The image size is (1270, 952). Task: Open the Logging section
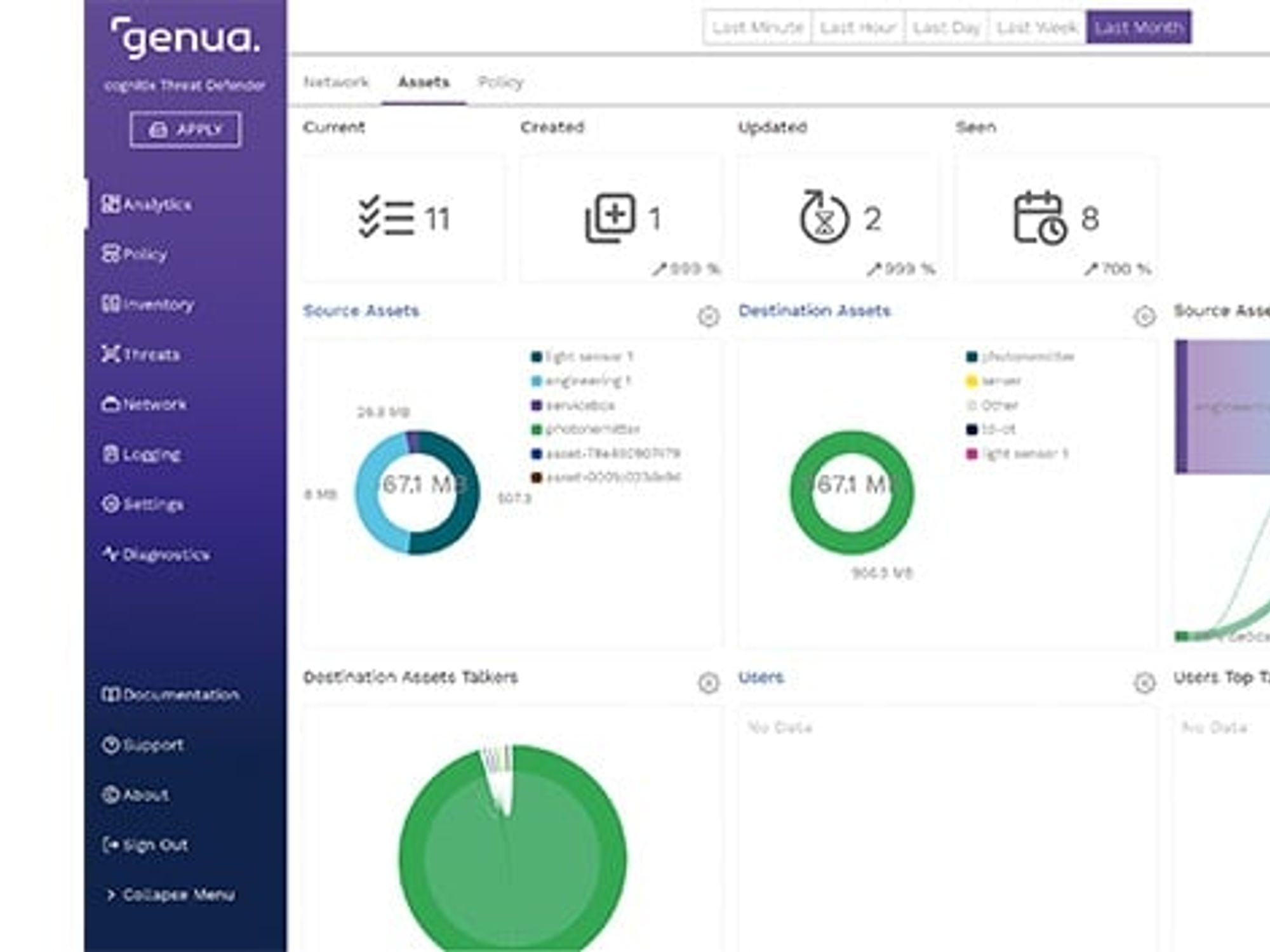pyautogui.click(x=142, y=454)
